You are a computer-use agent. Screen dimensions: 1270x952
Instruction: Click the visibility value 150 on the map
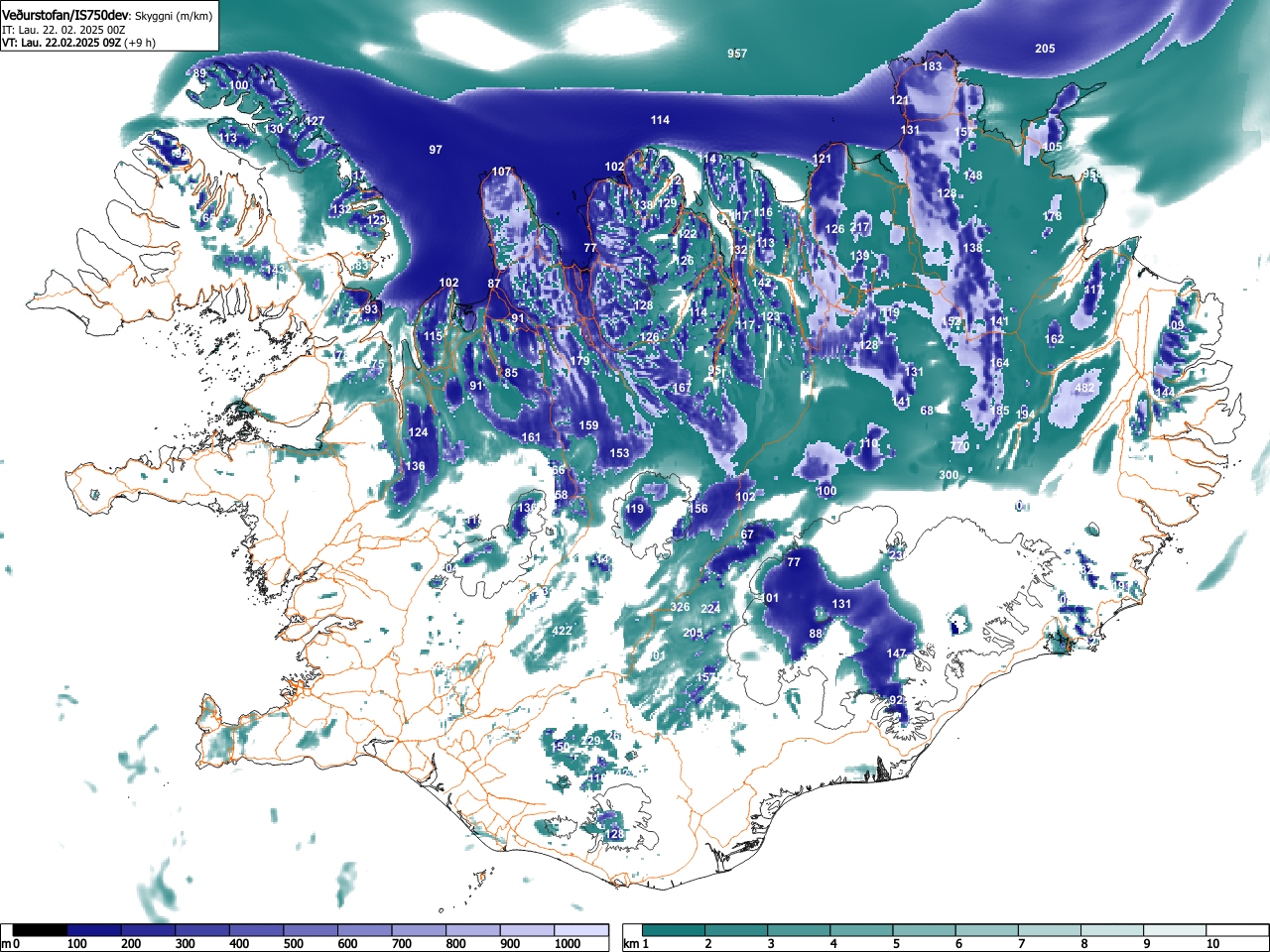(x=560, y=747)
